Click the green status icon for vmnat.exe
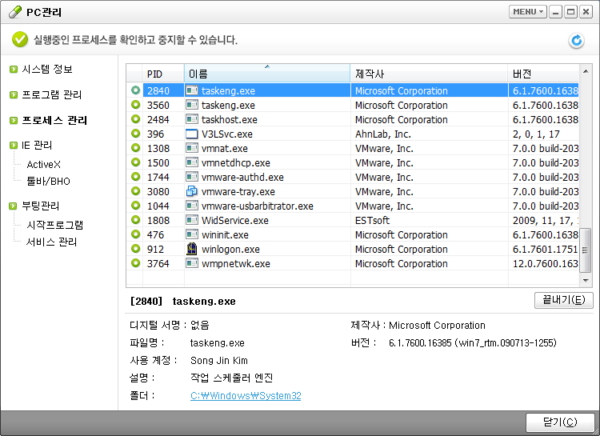 tap(135, 148)
